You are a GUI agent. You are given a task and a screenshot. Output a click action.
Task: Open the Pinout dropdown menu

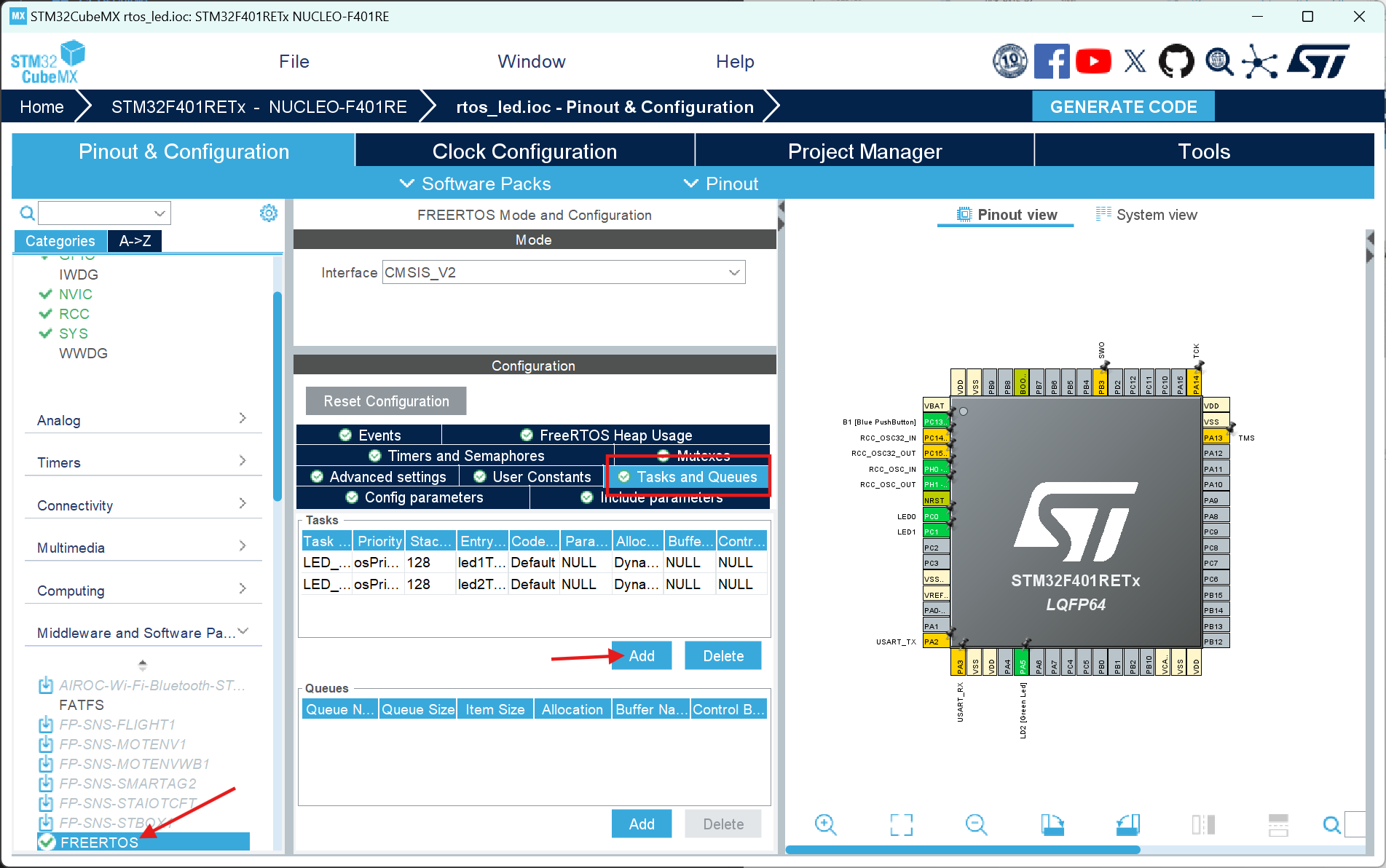tap(721, 184)
